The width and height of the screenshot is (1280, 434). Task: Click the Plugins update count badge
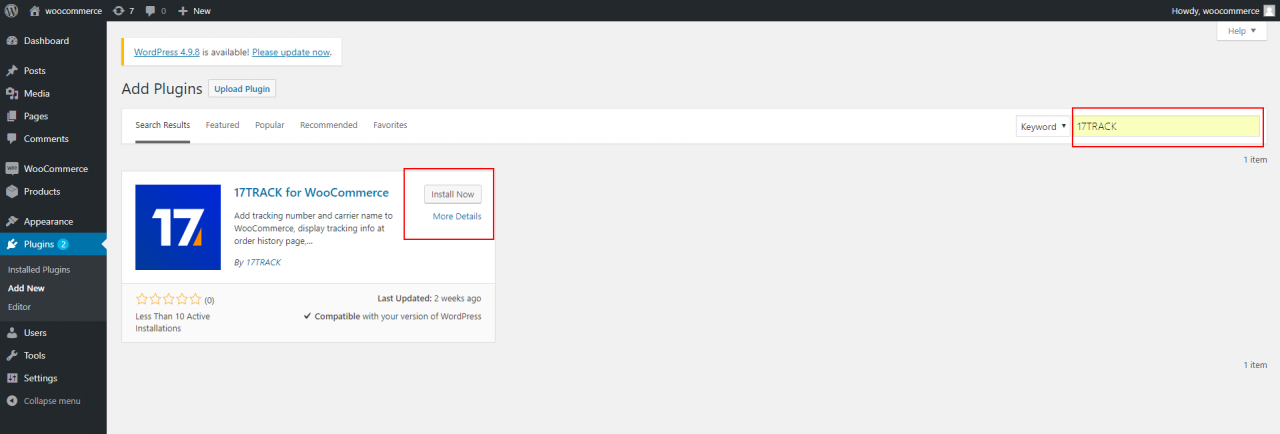63,244
